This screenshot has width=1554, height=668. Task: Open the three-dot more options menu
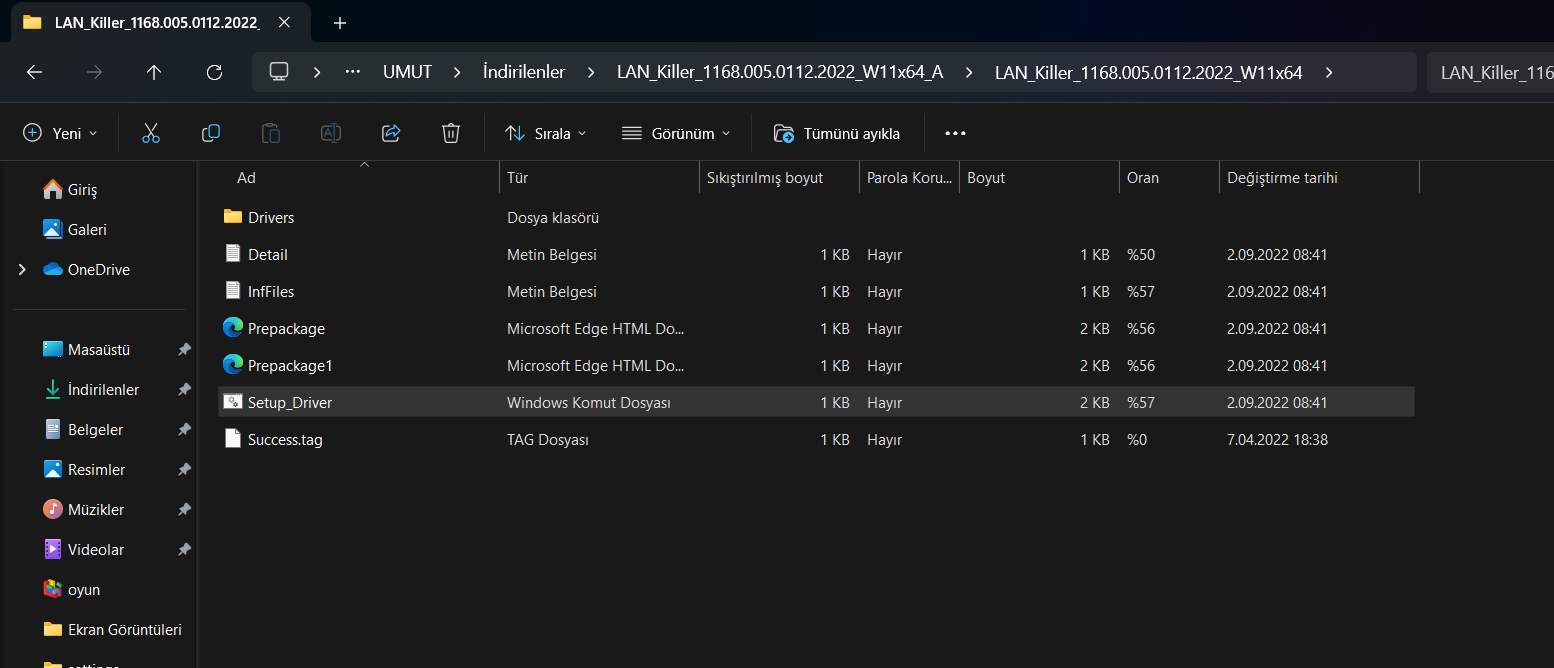pyautogui.click(x=955, y=133)
